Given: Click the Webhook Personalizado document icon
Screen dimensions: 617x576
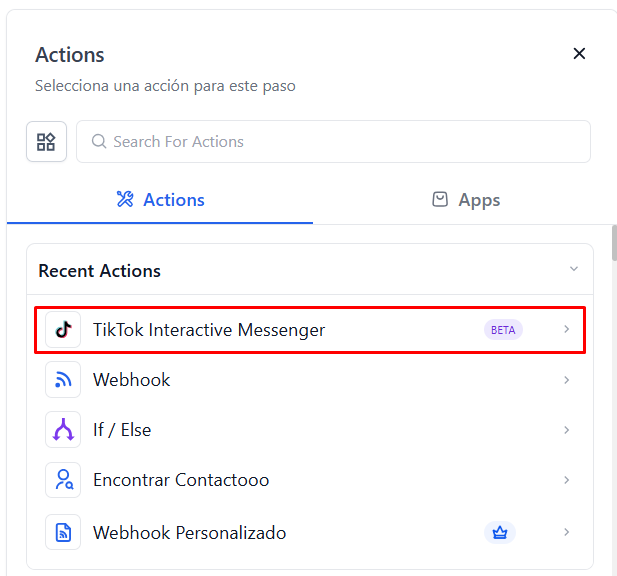Looking at the screenshot, I should [x=63, y=532].
